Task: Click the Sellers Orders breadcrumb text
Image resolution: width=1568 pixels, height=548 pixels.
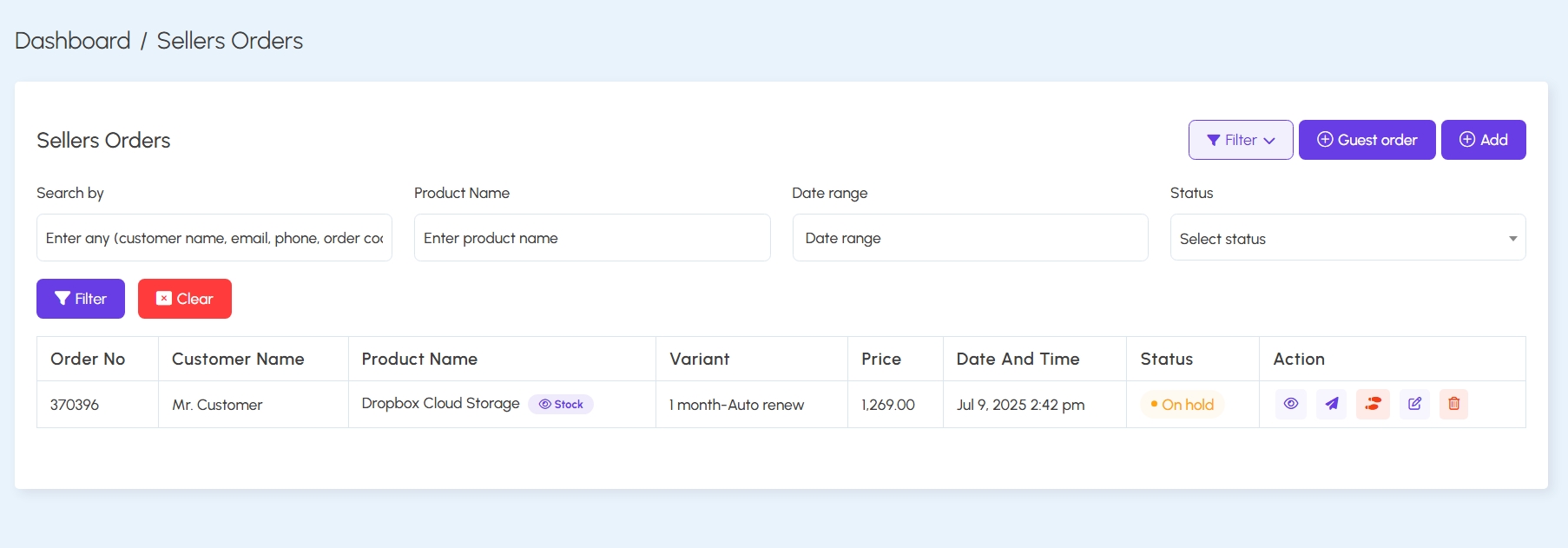Action: (x=230, y=41)
